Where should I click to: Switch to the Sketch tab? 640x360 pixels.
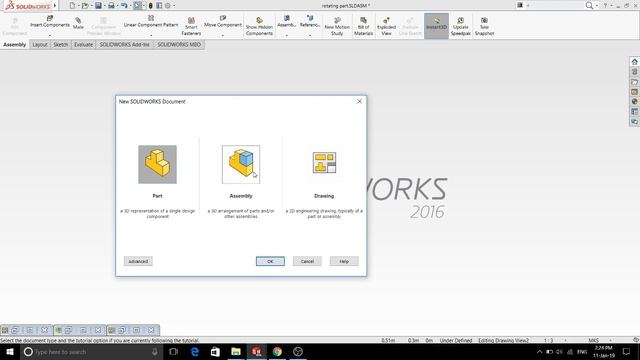tap(60, 44)
